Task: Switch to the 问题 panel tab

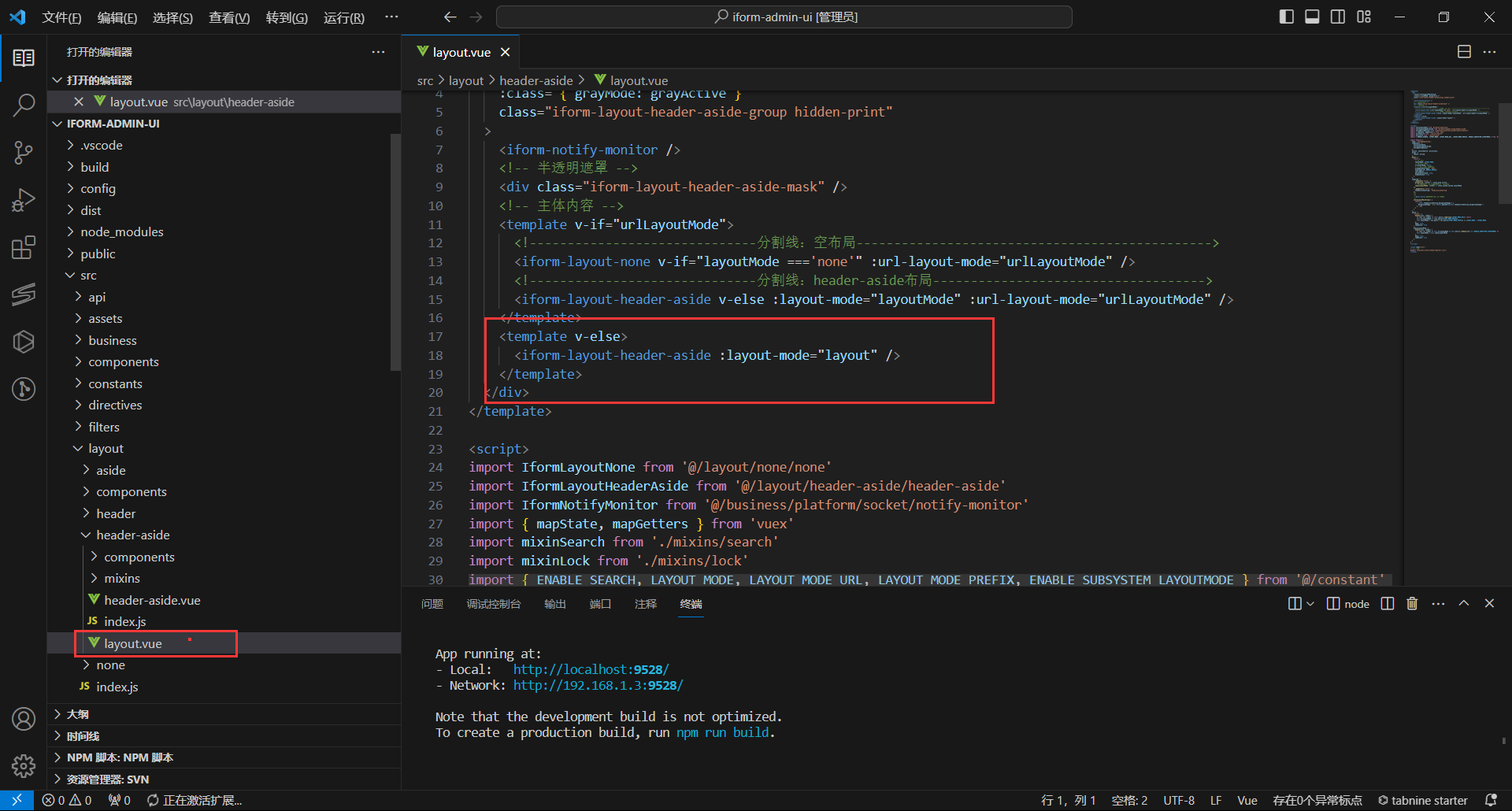Action: tap(432, 604)
